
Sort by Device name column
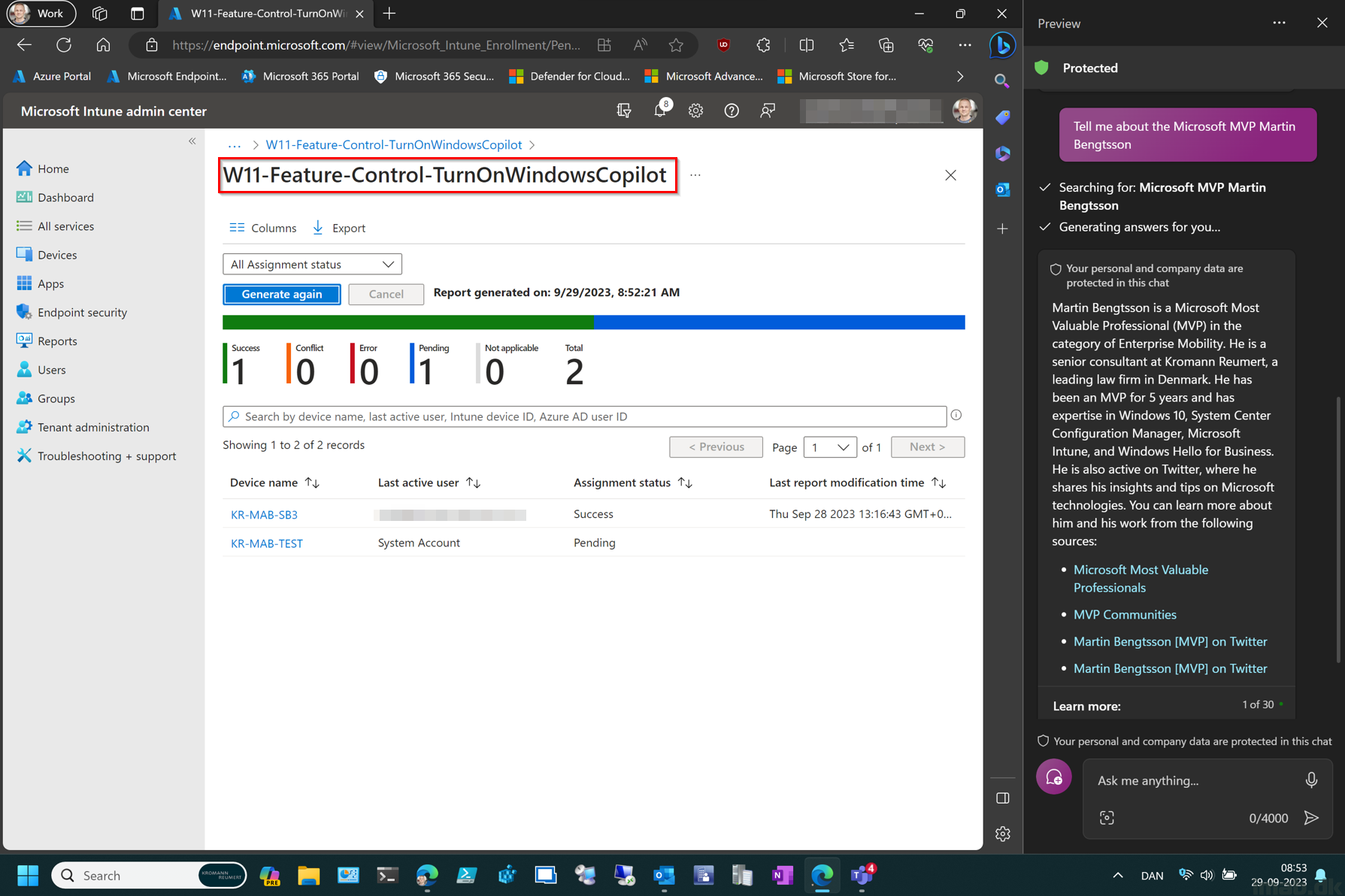[x=275, y=483]
